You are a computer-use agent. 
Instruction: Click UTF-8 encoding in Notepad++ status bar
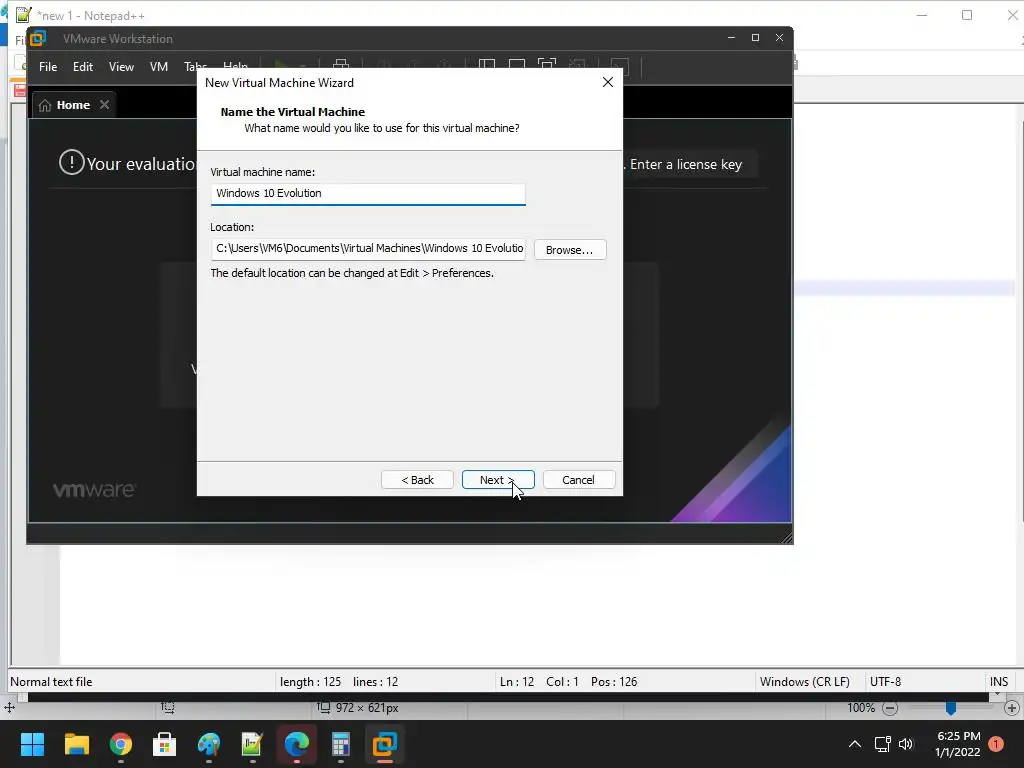click(886, 682)
